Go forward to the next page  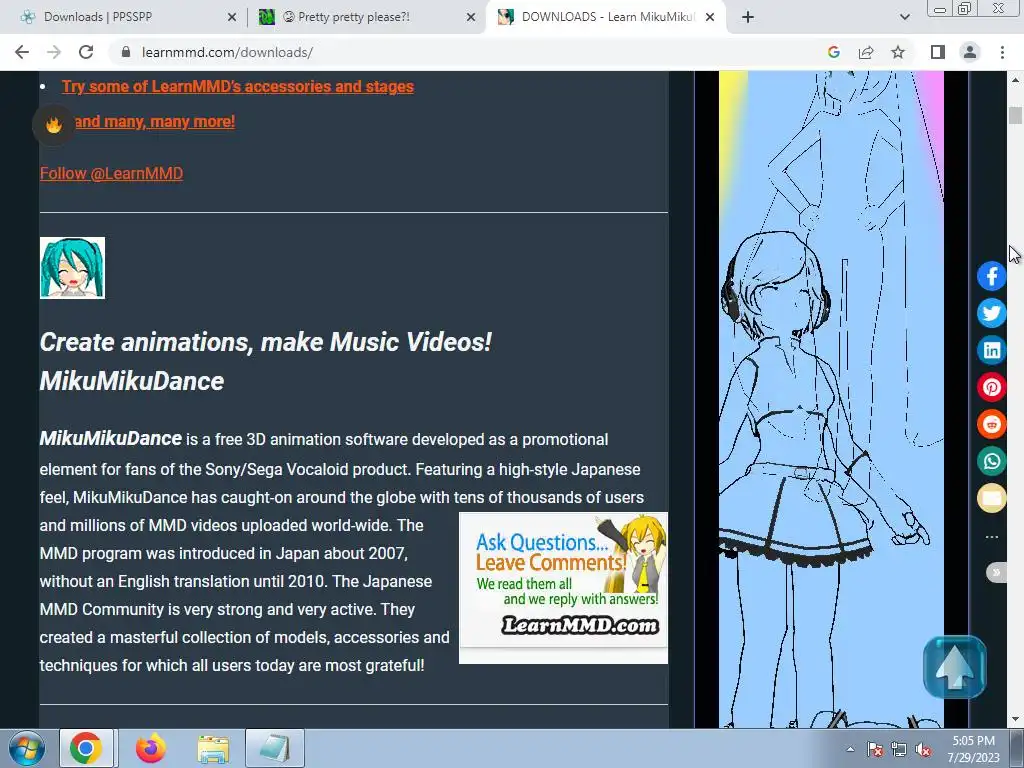click(54, 52)
